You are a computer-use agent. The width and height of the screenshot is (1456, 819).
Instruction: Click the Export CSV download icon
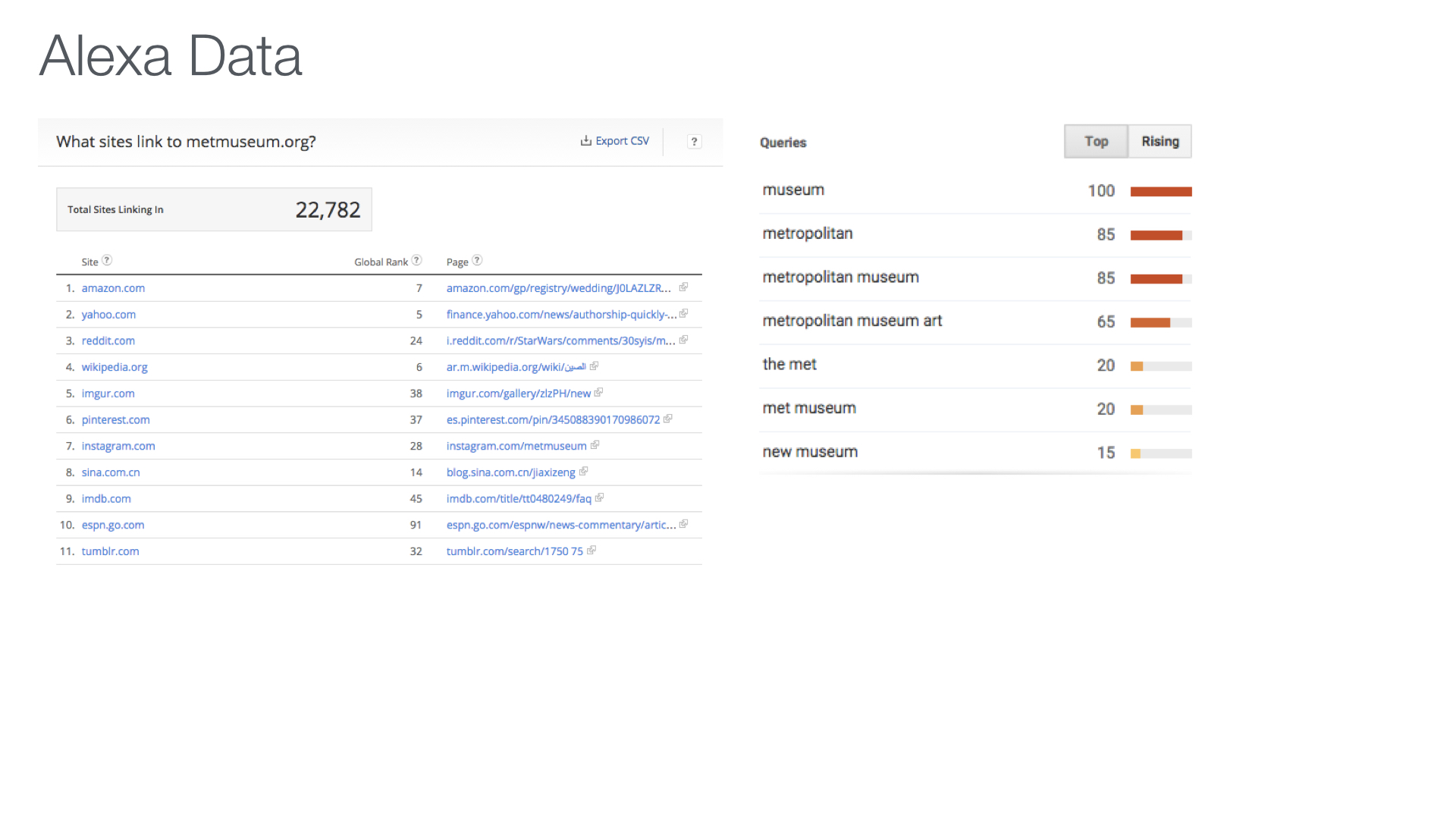point(585,140)
